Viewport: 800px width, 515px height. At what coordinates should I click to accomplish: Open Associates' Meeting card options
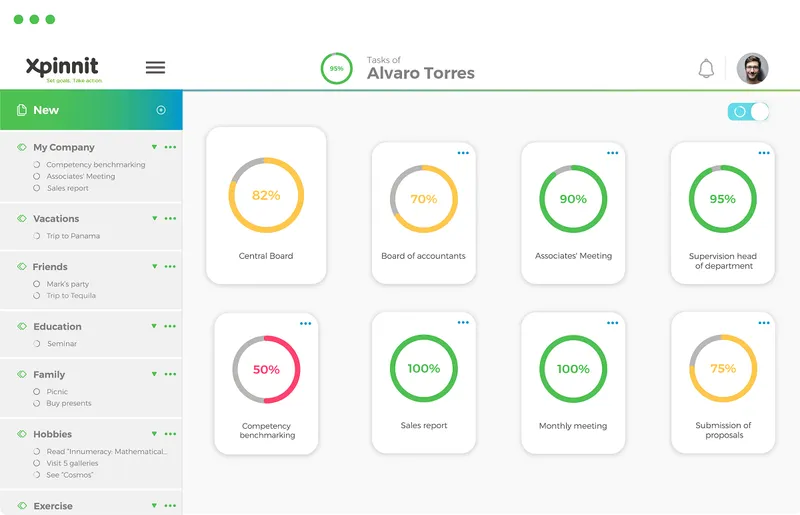(612, 153)
